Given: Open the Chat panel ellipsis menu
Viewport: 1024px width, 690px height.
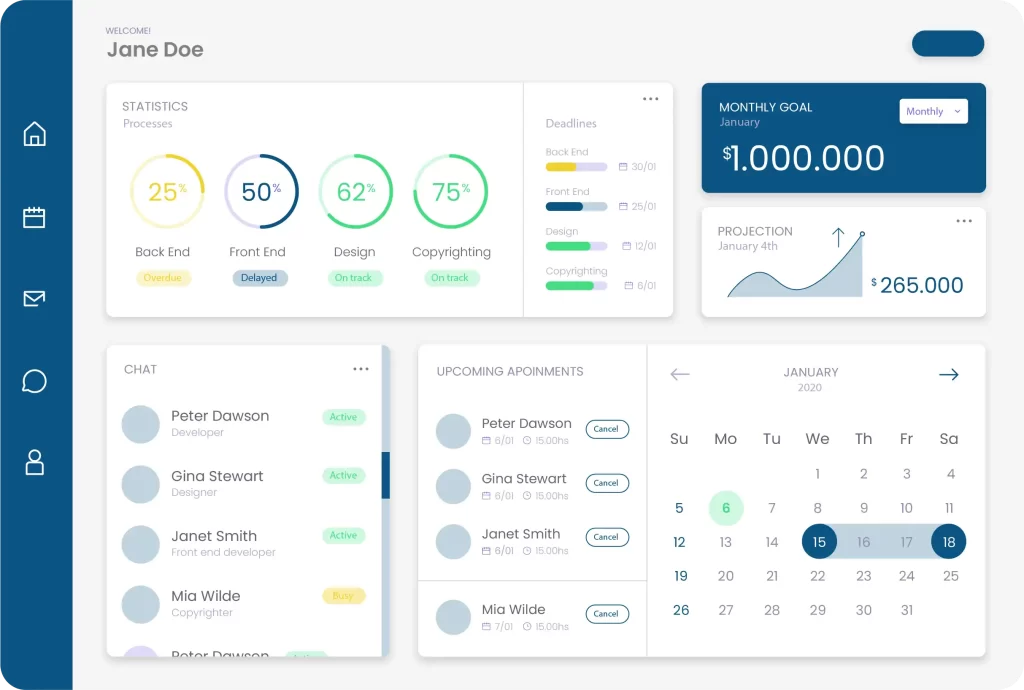Looking at the screenshot, I should click(x=361, y=368).
